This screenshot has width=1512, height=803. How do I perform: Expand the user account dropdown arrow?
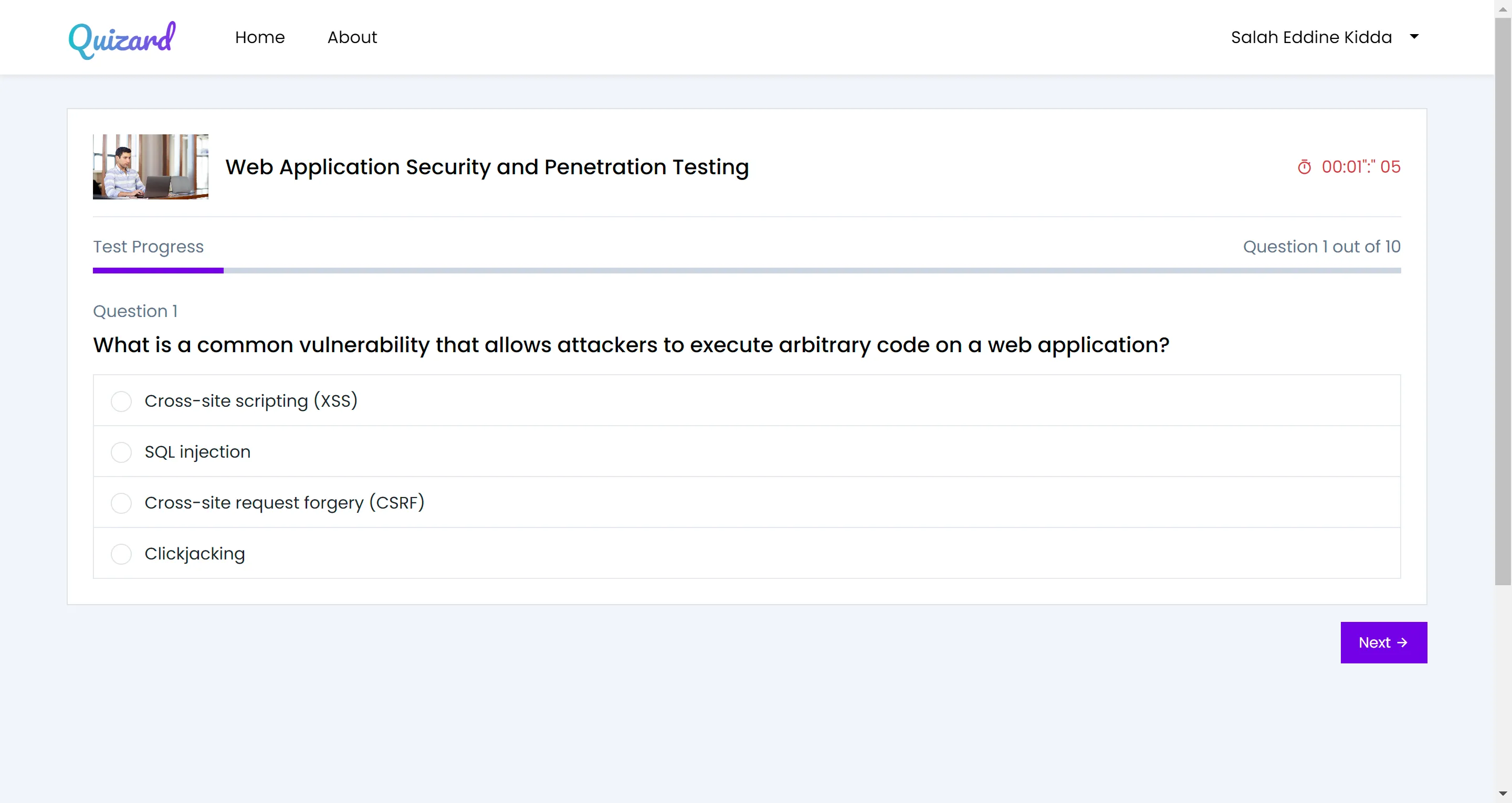tap(1414, 36)
